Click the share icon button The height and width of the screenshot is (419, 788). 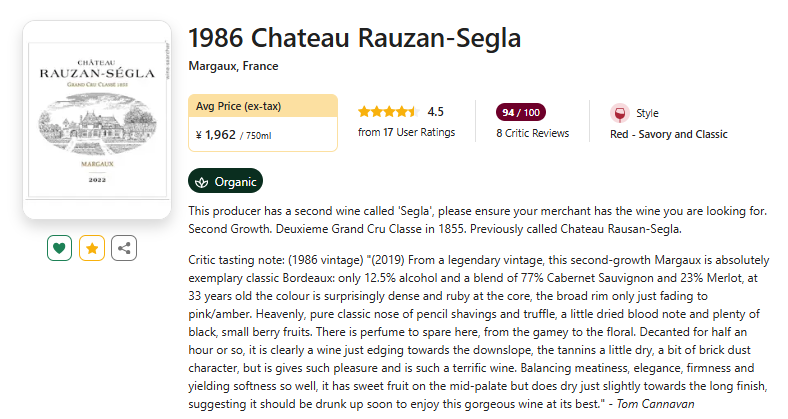124,248
